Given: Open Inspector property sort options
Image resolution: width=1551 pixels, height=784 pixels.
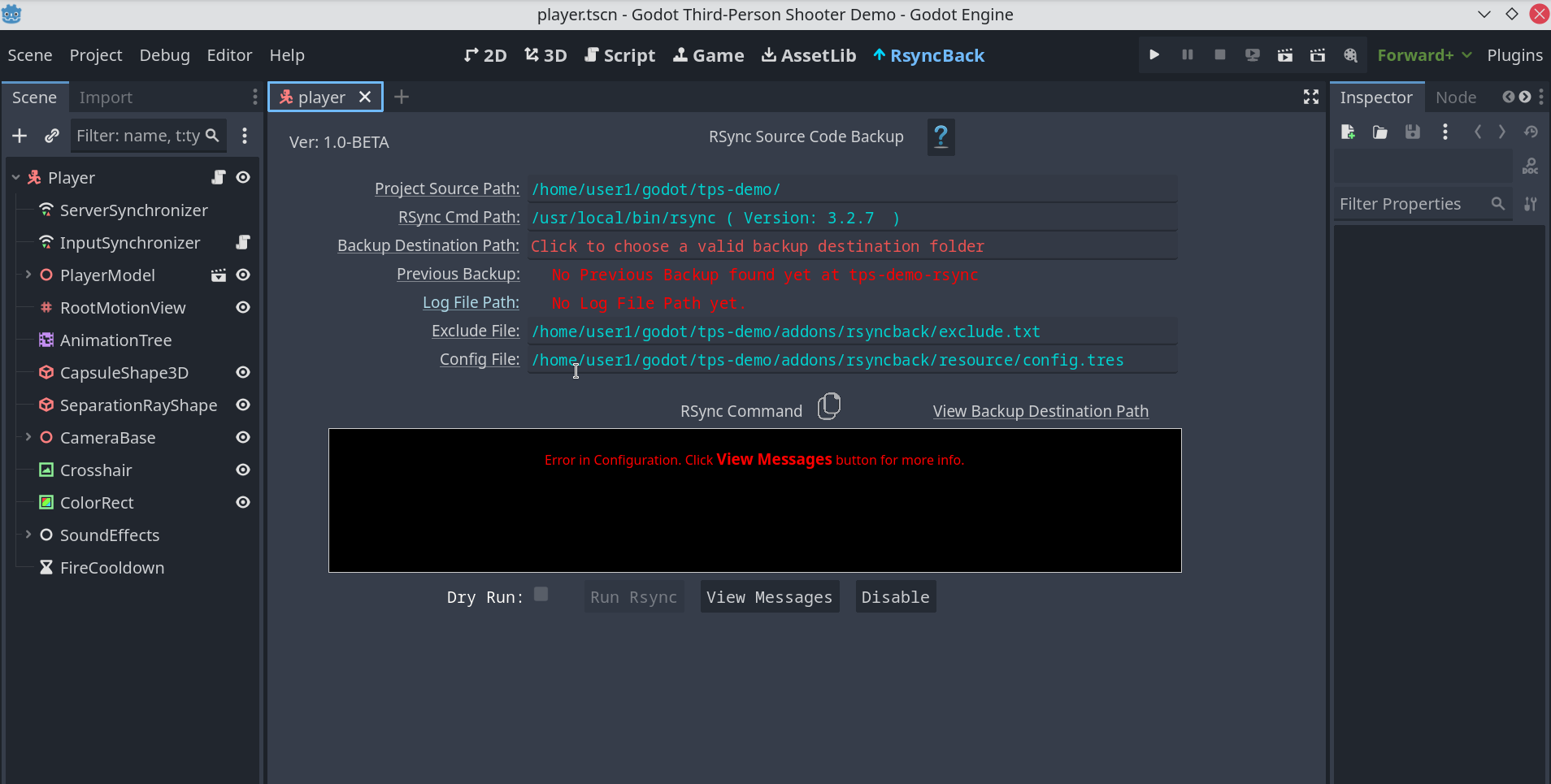Looking at the screenshot, I should pyautogui.click(x=1531, y=204).
